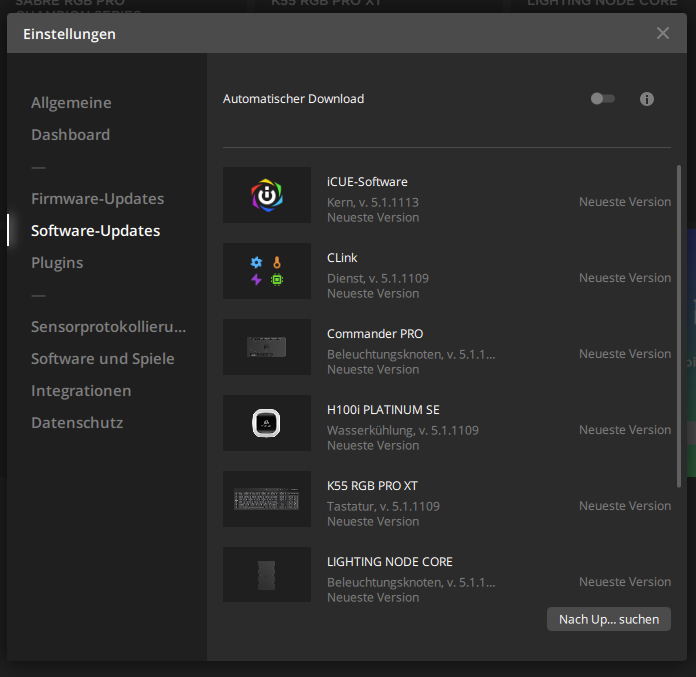Click the K55 RGB PRO XT title

pos(372,486)
